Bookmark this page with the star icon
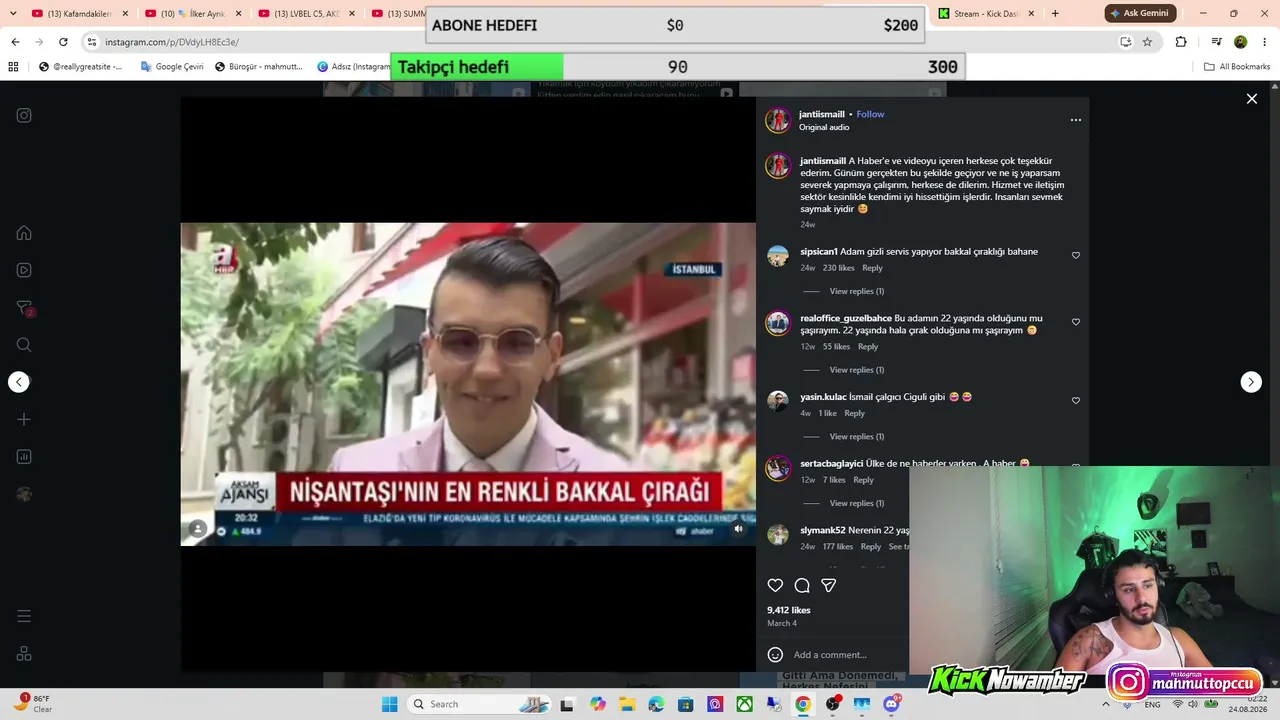This screenshot has height=720, width=1280. click(x=1147, y=42)
